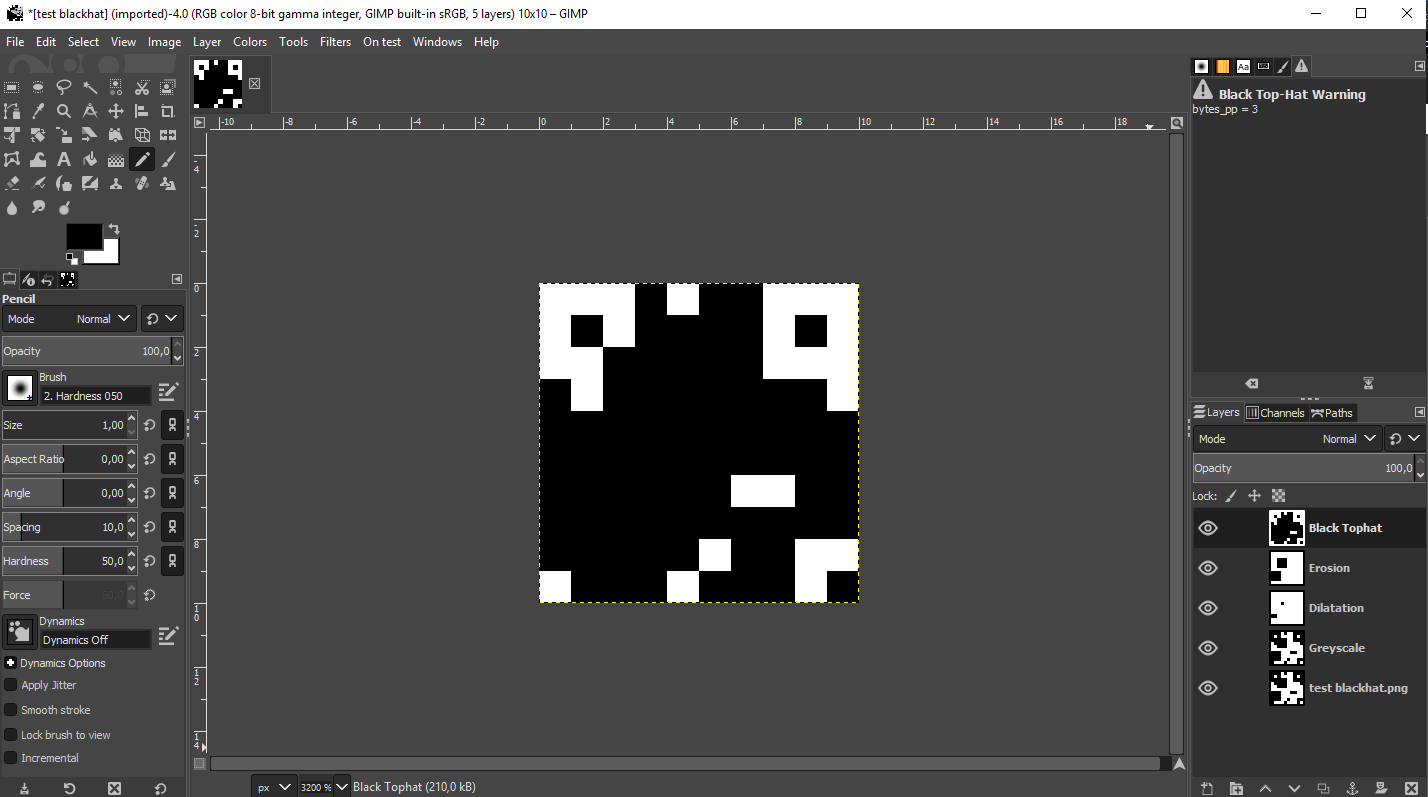This screenshot has width=1428, height=797.
Task: Switch to the Channels tab
Action: pyautogui.click(x=1275, y=412)
